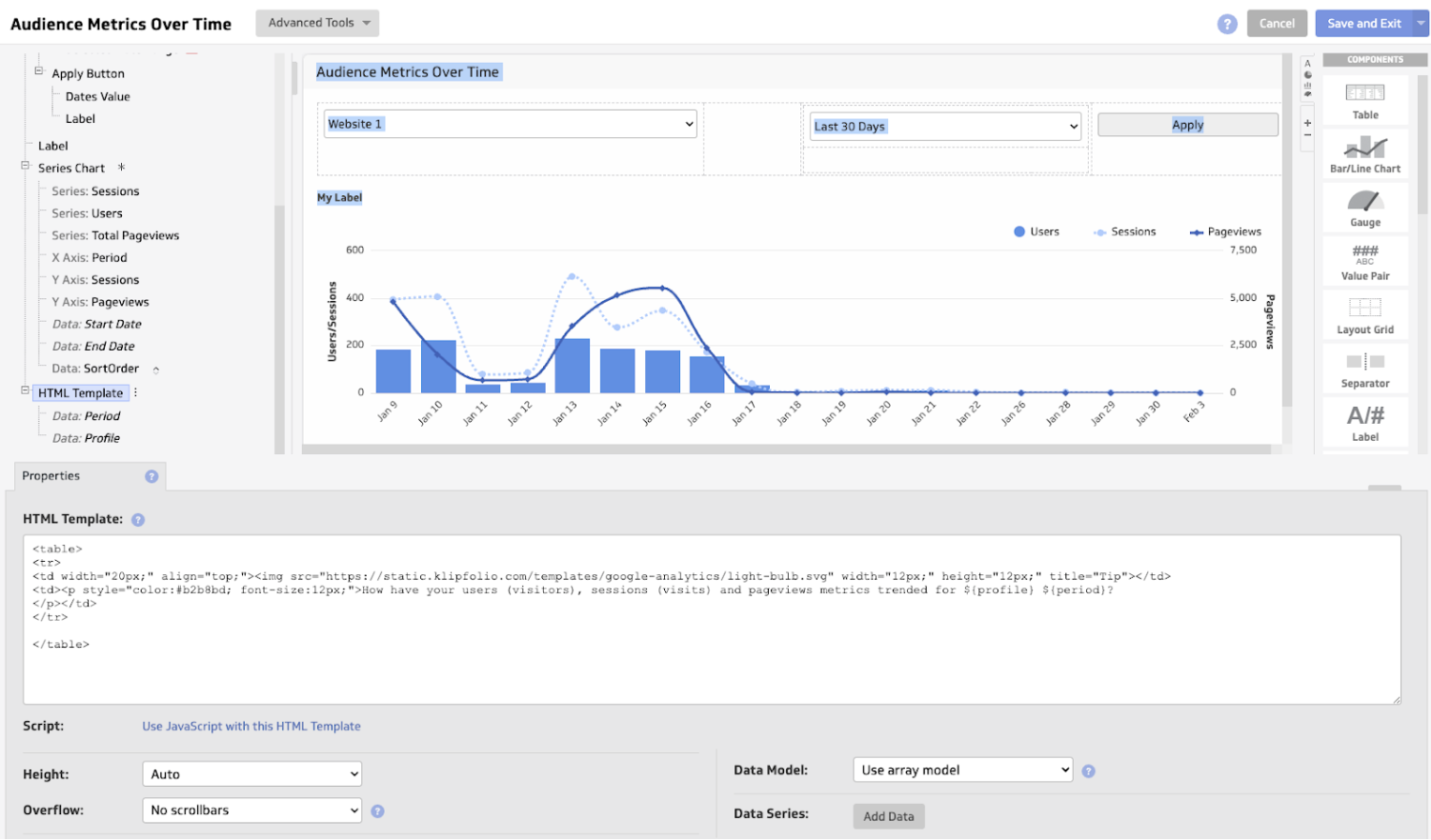Image resolution: width=1431 pixels, height=840 pixels.
Task: Click Use JavaScript with this HTML Template link
Action: tap(252, 726)
